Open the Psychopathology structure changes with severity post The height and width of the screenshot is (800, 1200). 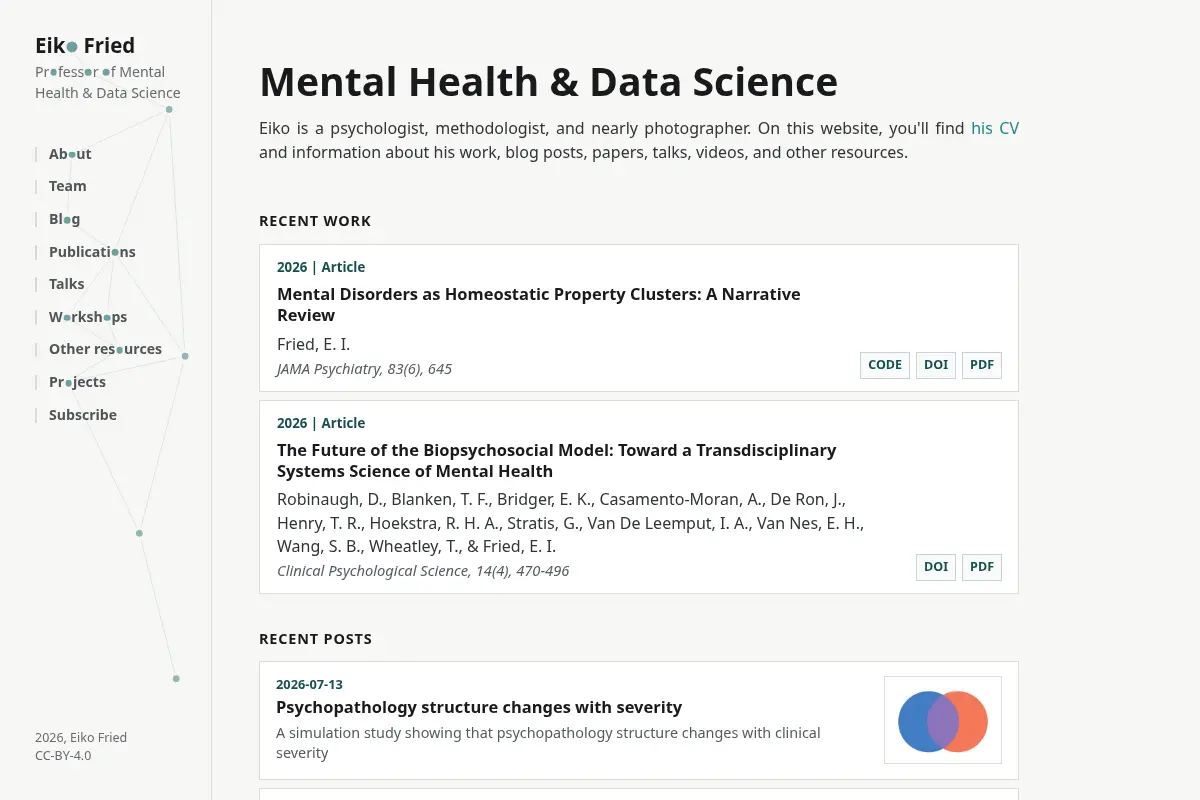479,707
